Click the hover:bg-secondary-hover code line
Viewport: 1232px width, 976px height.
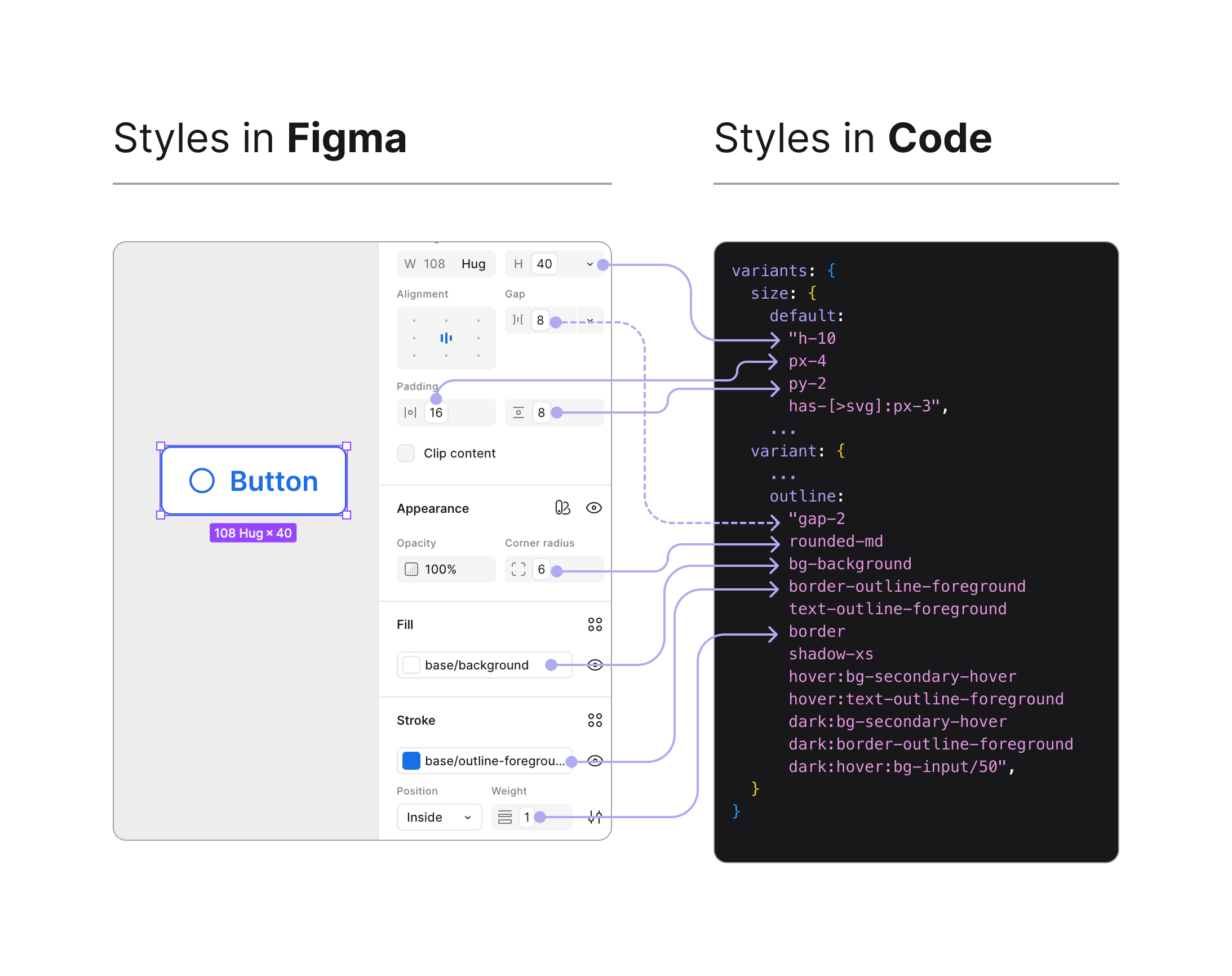pyautogui.click(x=902, y=677)
